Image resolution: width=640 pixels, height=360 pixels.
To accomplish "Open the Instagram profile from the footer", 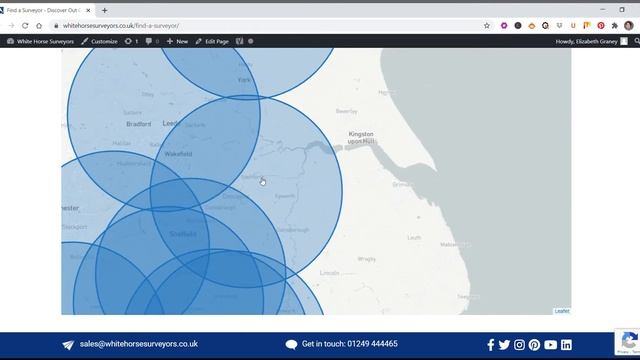I will [x=519, y=345].
